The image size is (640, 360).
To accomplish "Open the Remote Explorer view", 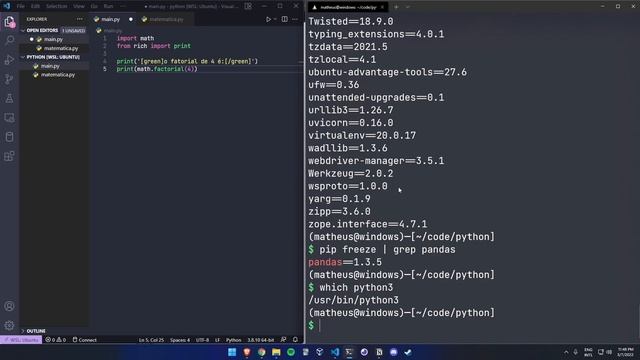I will pos(9,118).
